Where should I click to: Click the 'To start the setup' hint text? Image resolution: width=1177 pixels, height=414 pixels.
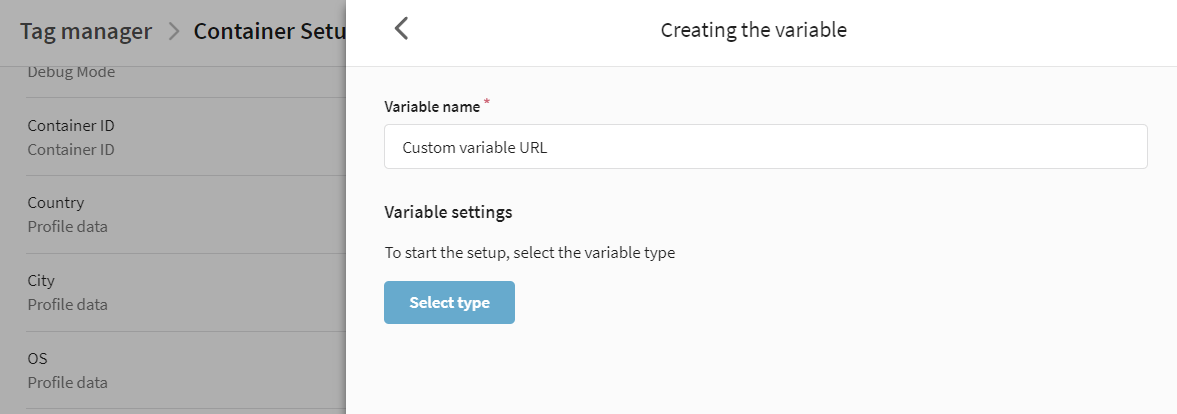[529, 253]
